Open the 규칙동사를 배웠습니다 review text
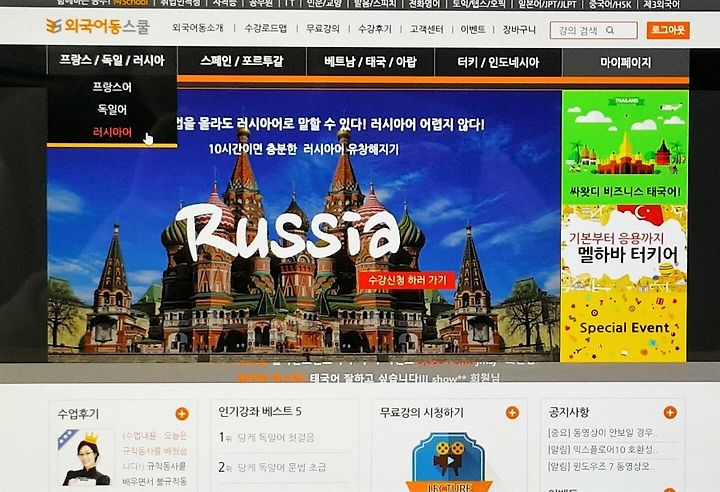Screen dimensions: 720x492 (155, 458)
